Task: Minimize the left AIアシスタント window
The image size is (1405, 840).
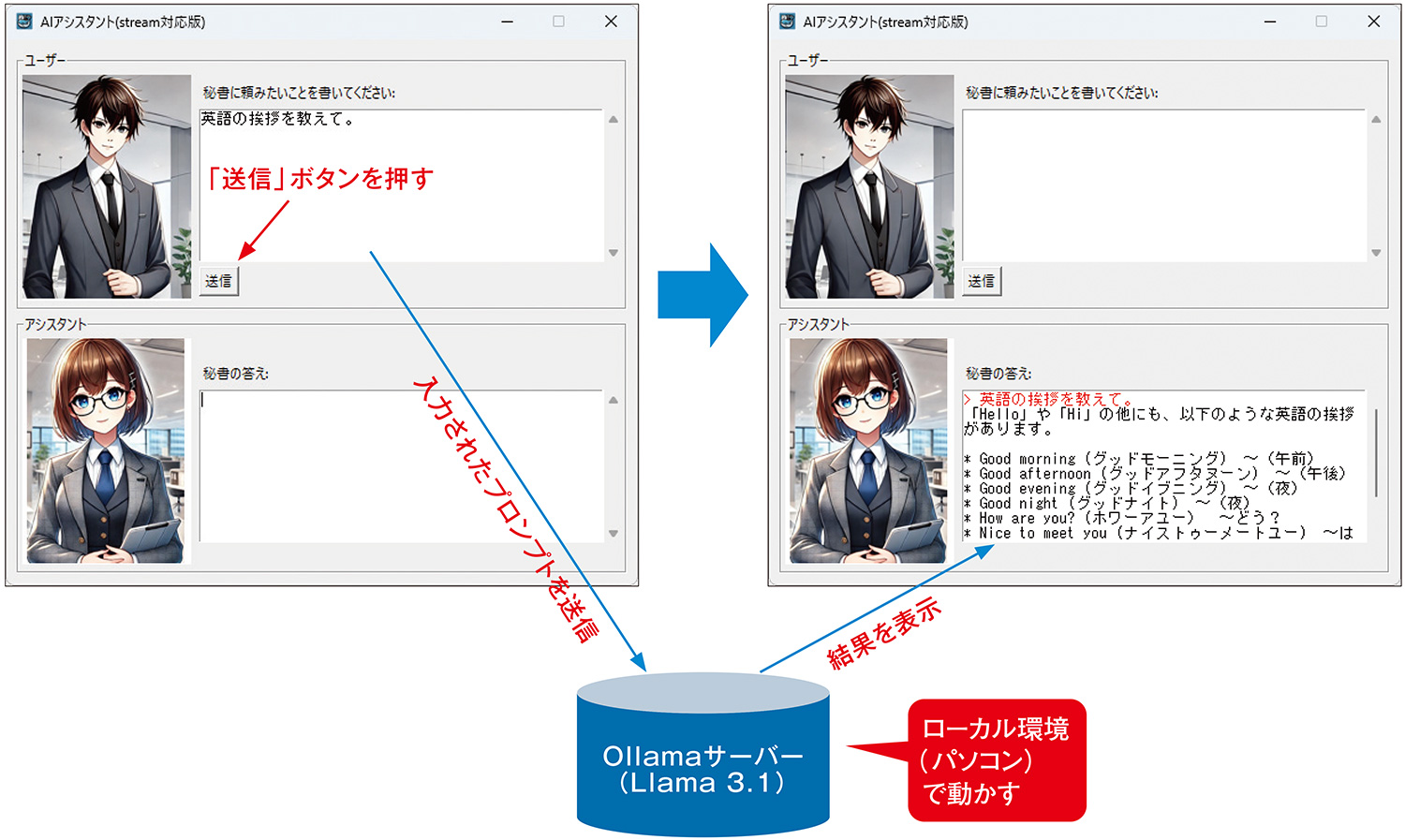Action: coord(508,21)
